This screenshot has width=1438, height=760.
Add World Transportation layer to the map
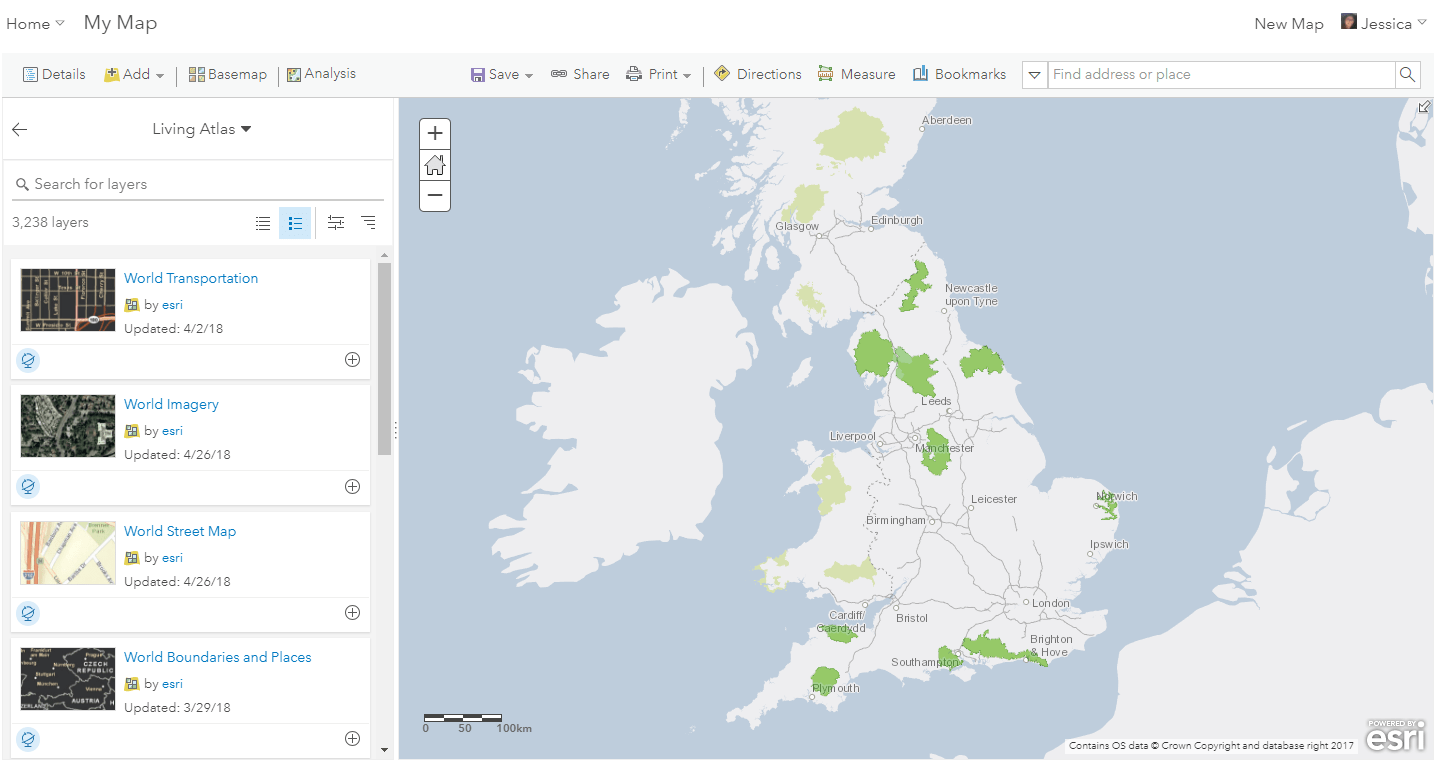[x=352, y=359]
